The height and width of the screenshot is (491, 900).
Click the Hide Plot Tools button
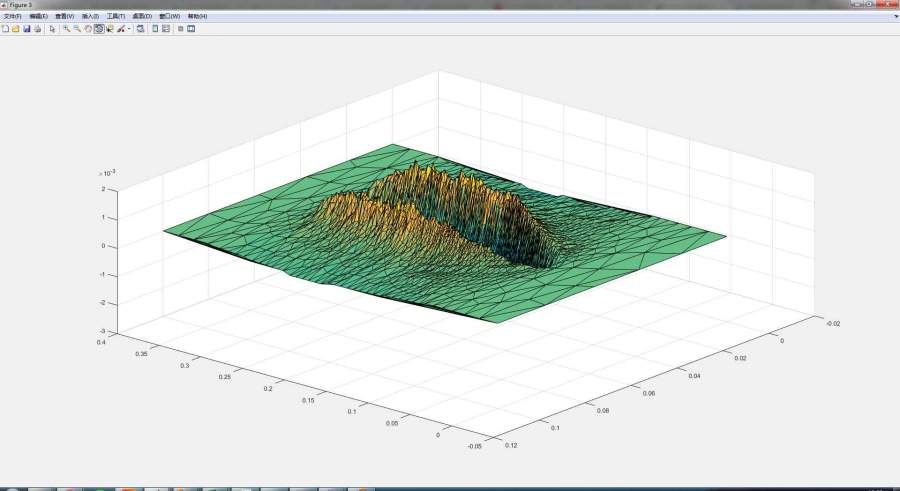(180, 29)
